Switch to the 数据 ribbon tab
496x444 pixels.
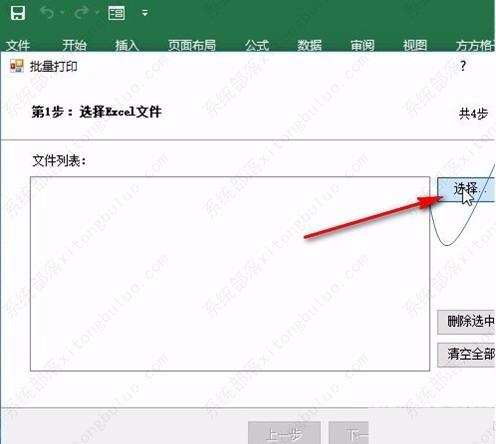(310, 45)
